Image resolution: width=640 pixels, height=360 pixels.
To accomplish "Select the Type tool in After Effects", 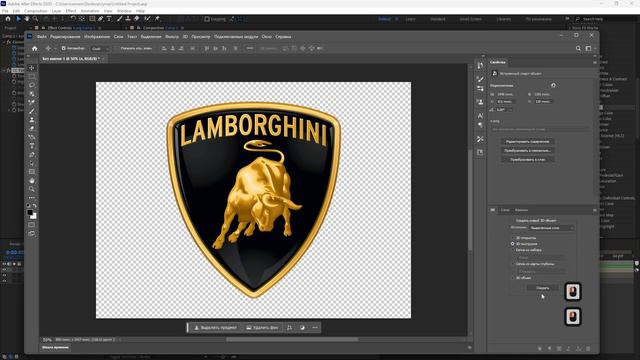I will tap(109, 19).
